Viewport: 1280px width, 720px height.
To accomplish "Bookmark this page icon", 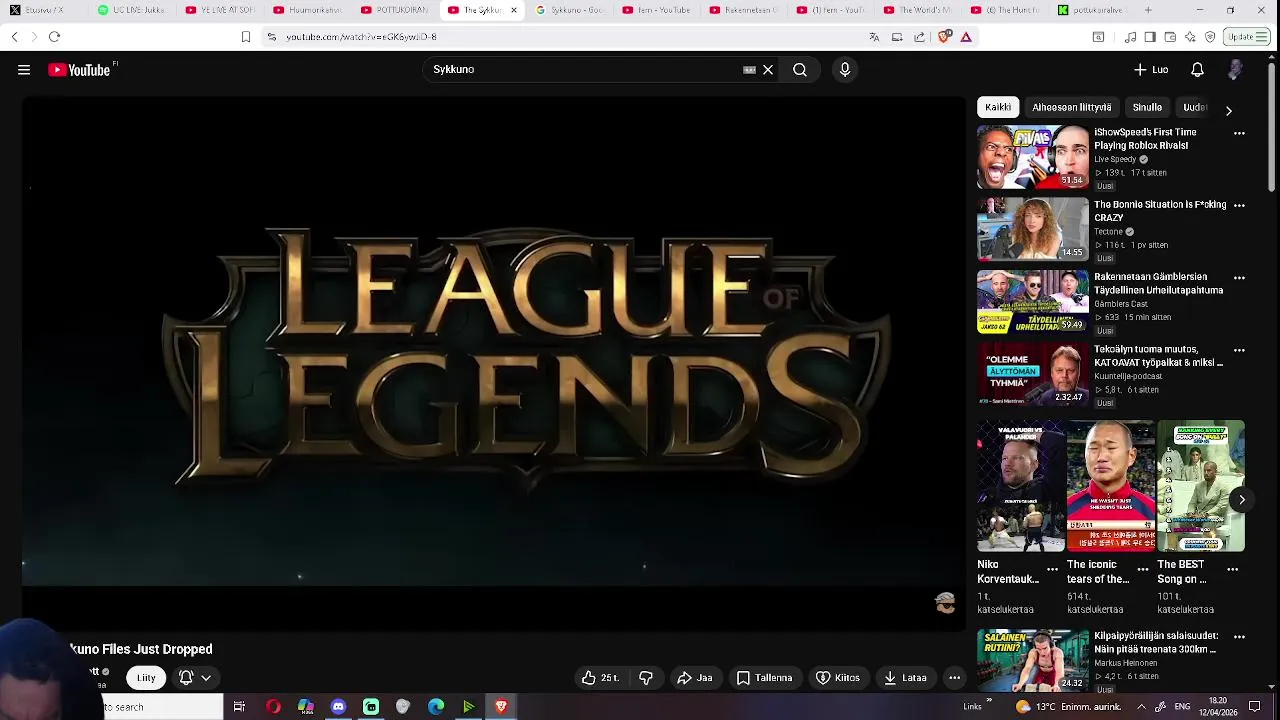I will click(x=245, y=37).
